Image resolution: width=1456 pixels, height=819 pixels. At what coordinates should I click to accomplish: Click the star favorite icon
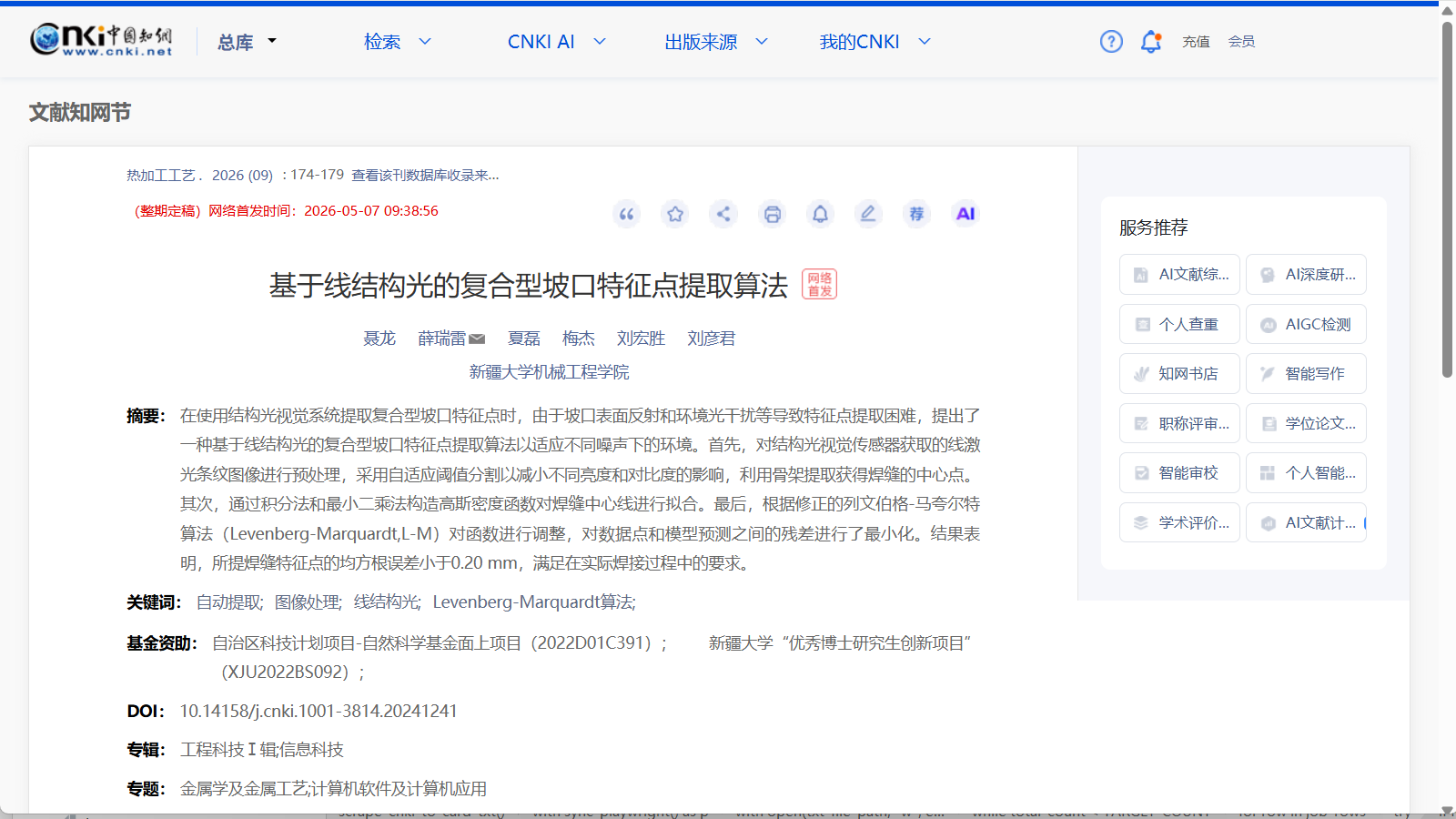point(675,214)
